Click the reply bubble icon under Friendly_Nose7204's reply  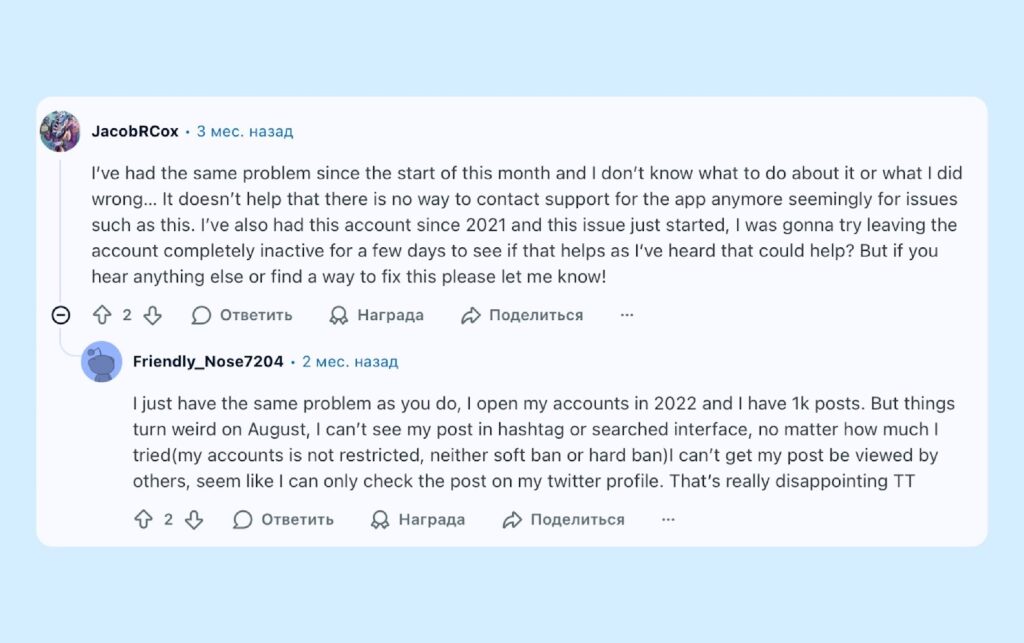click(243, 519)
